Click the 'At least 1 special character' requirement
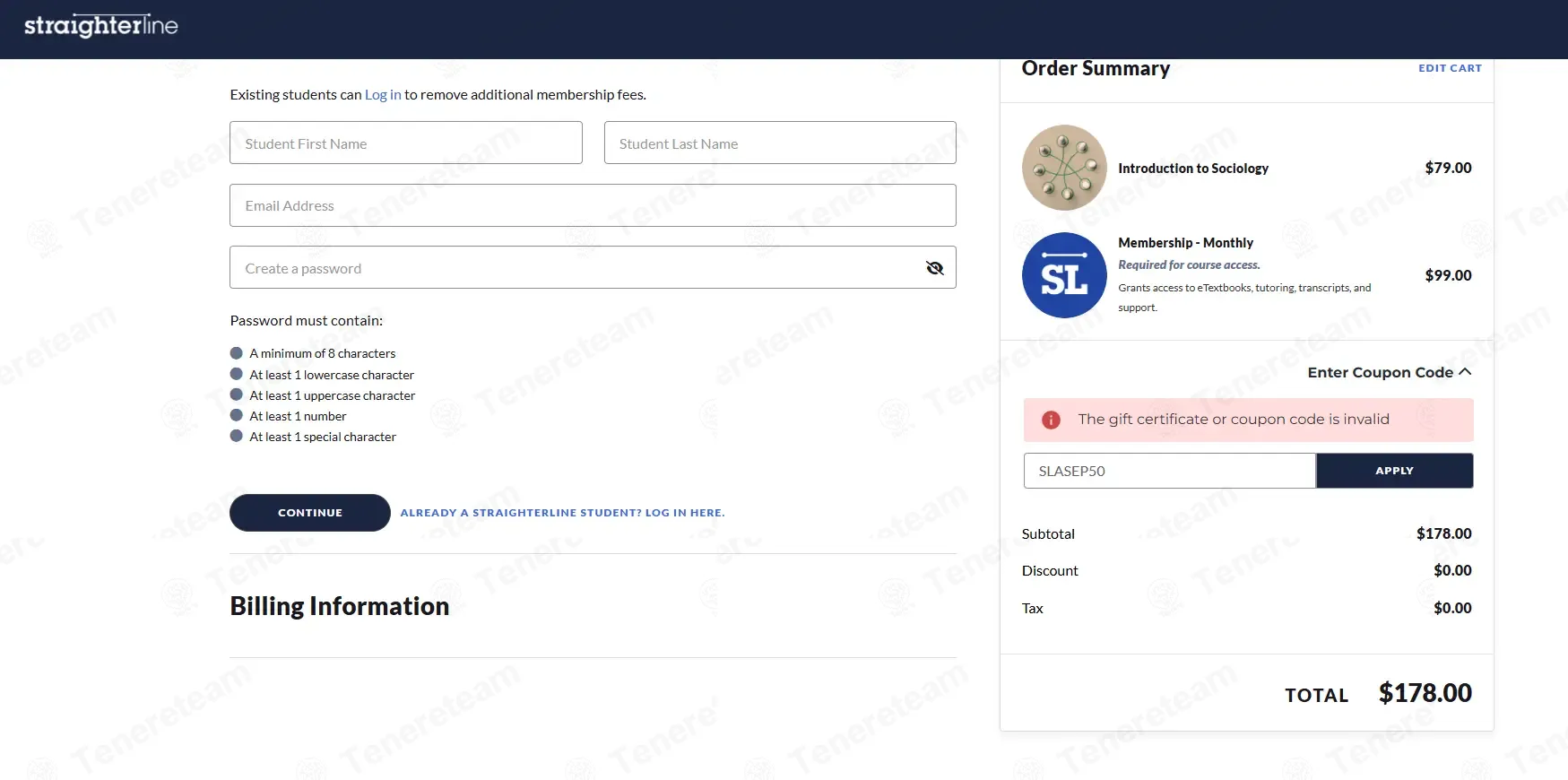Viewport: 1568px width, 780px height. click(x=323, y=437)
